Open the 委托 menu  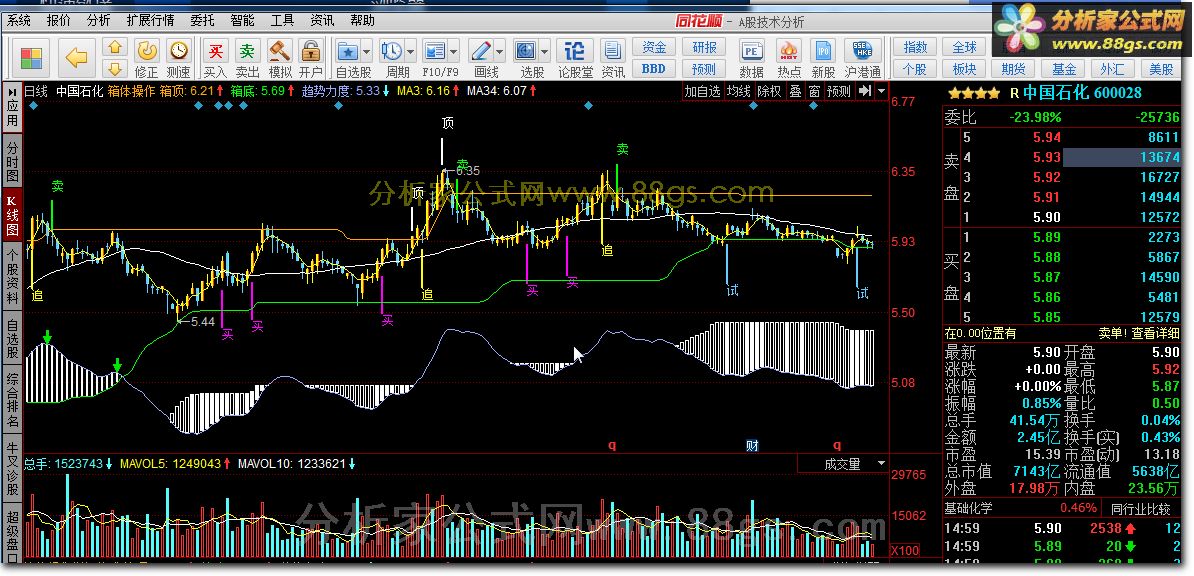coord(202,21)
